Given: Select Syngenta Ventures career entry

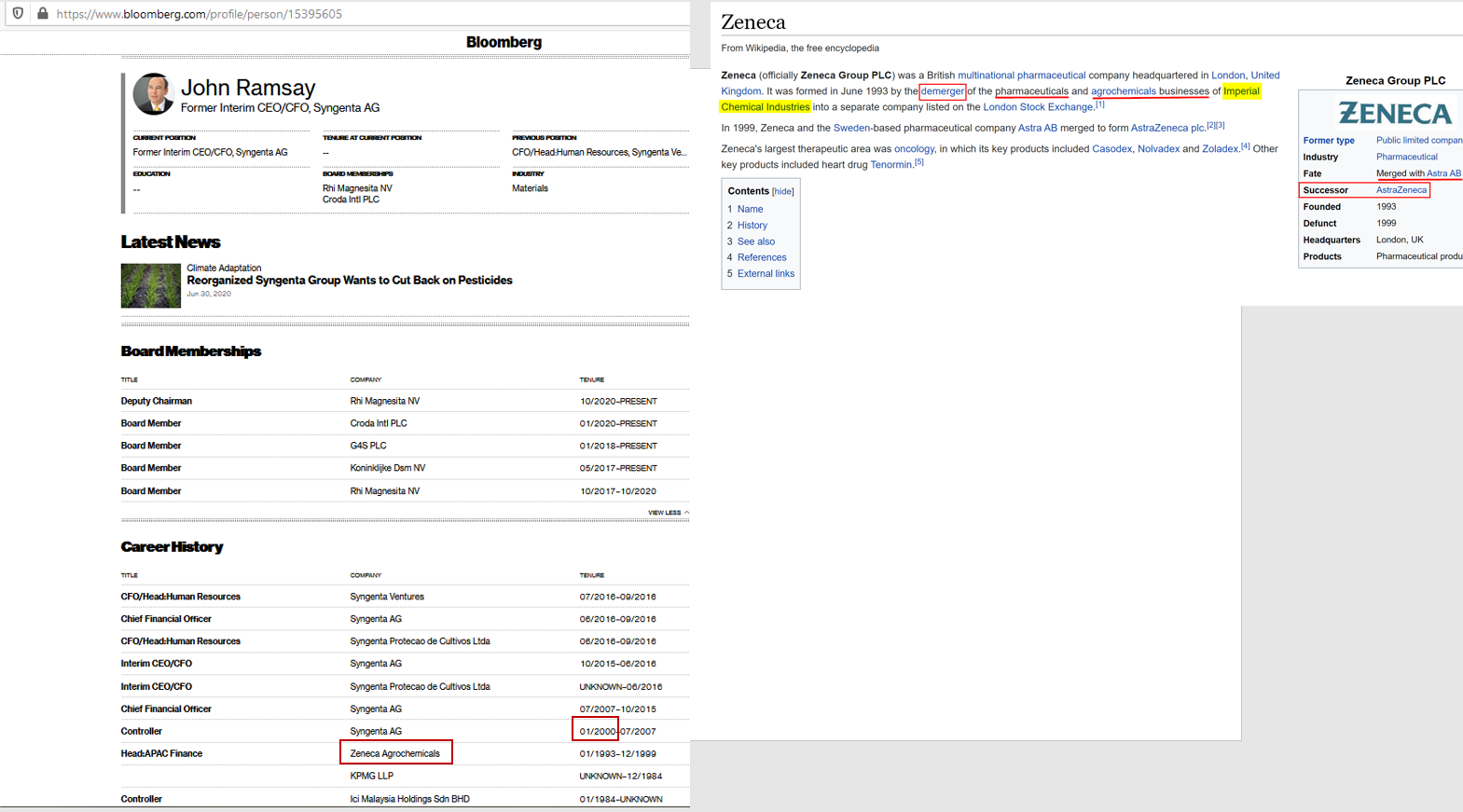Looking at the screenshot, I should [387, 597].
